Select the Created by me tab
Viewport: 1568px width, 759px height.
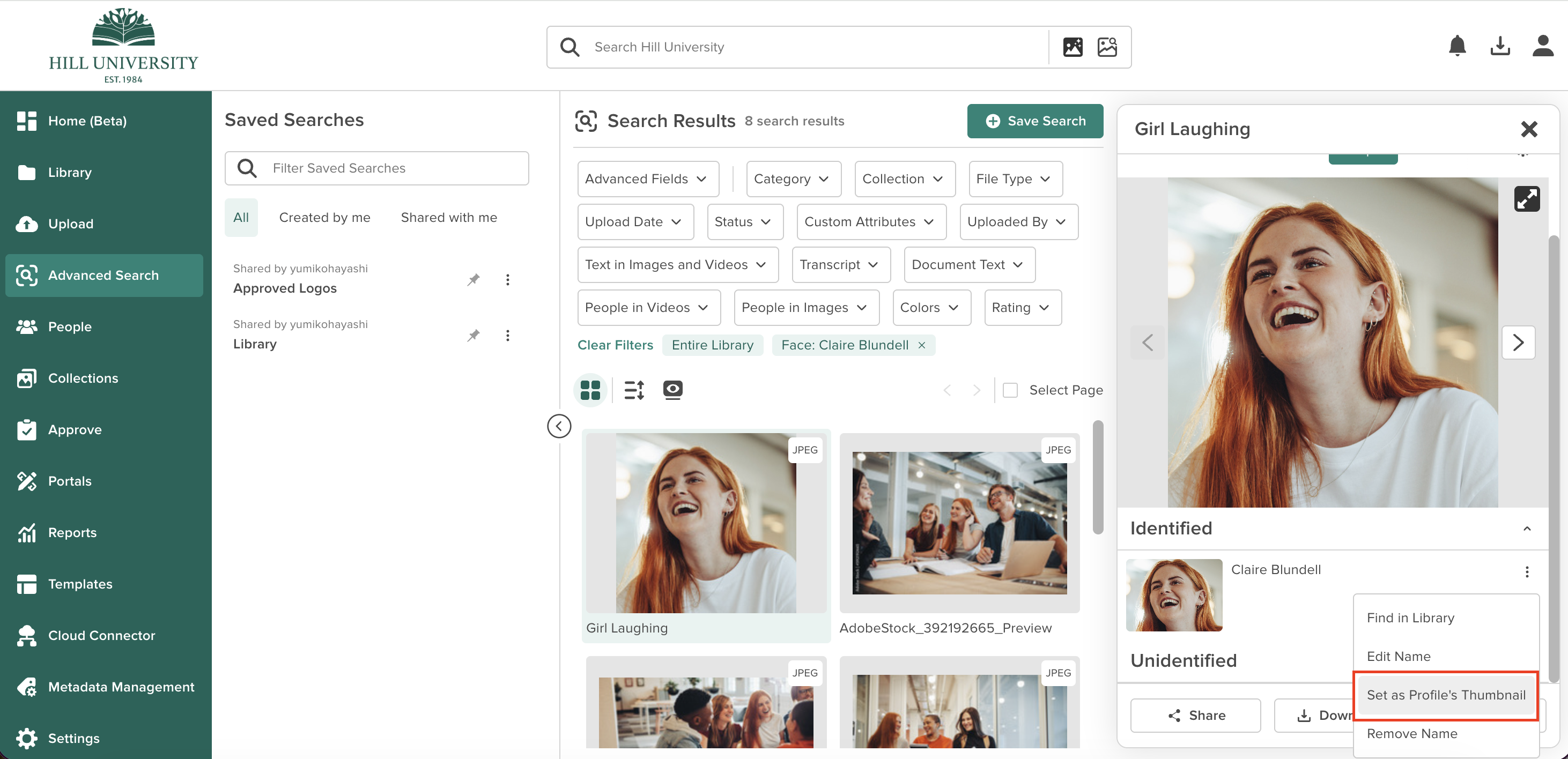click(324, 217)
